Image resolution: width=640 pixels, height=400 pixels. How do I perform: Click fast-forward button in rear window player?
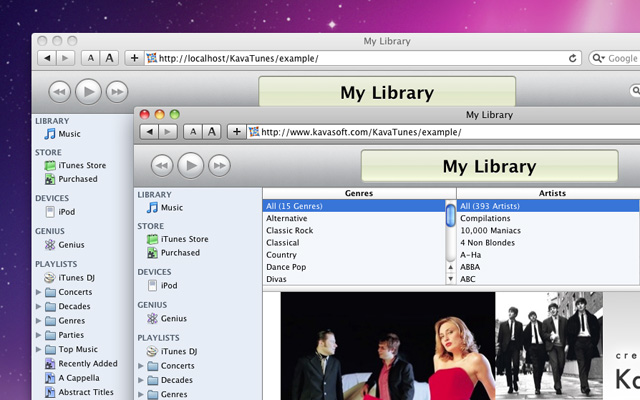[x=117, y=91]
